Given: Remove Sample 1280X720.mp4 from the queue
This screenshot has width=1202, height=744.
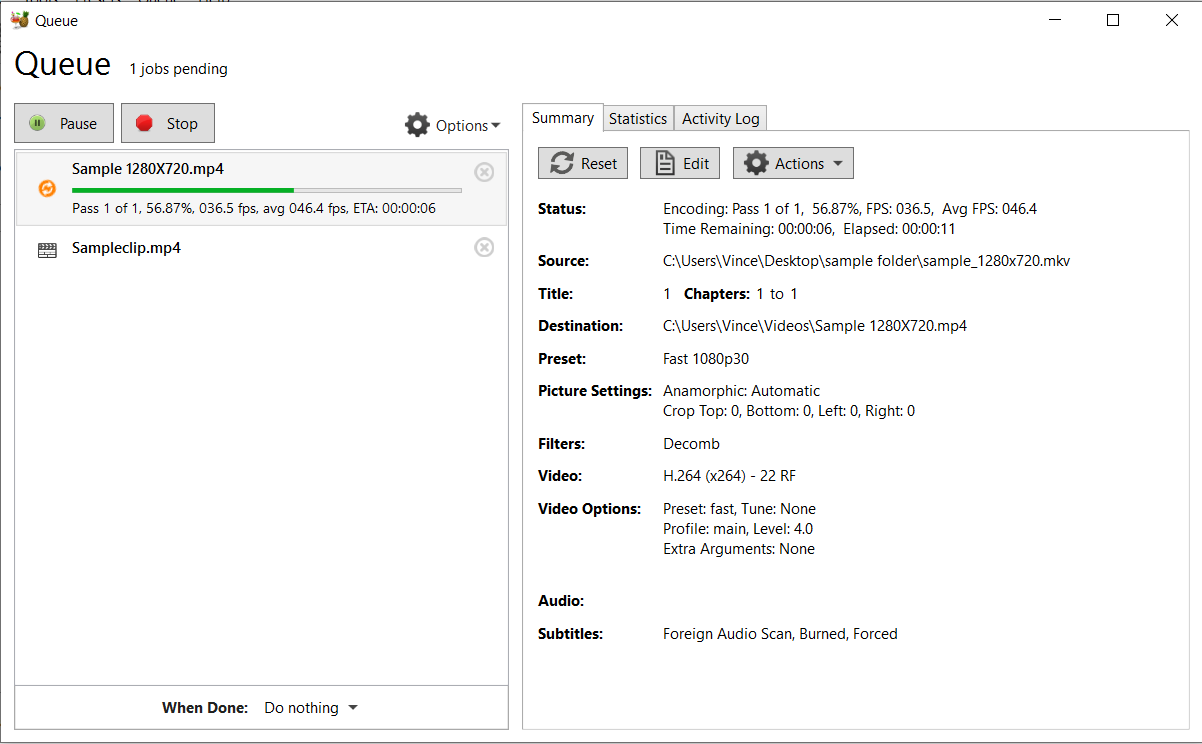Looking at the screenshot, I should pos(484,172).
